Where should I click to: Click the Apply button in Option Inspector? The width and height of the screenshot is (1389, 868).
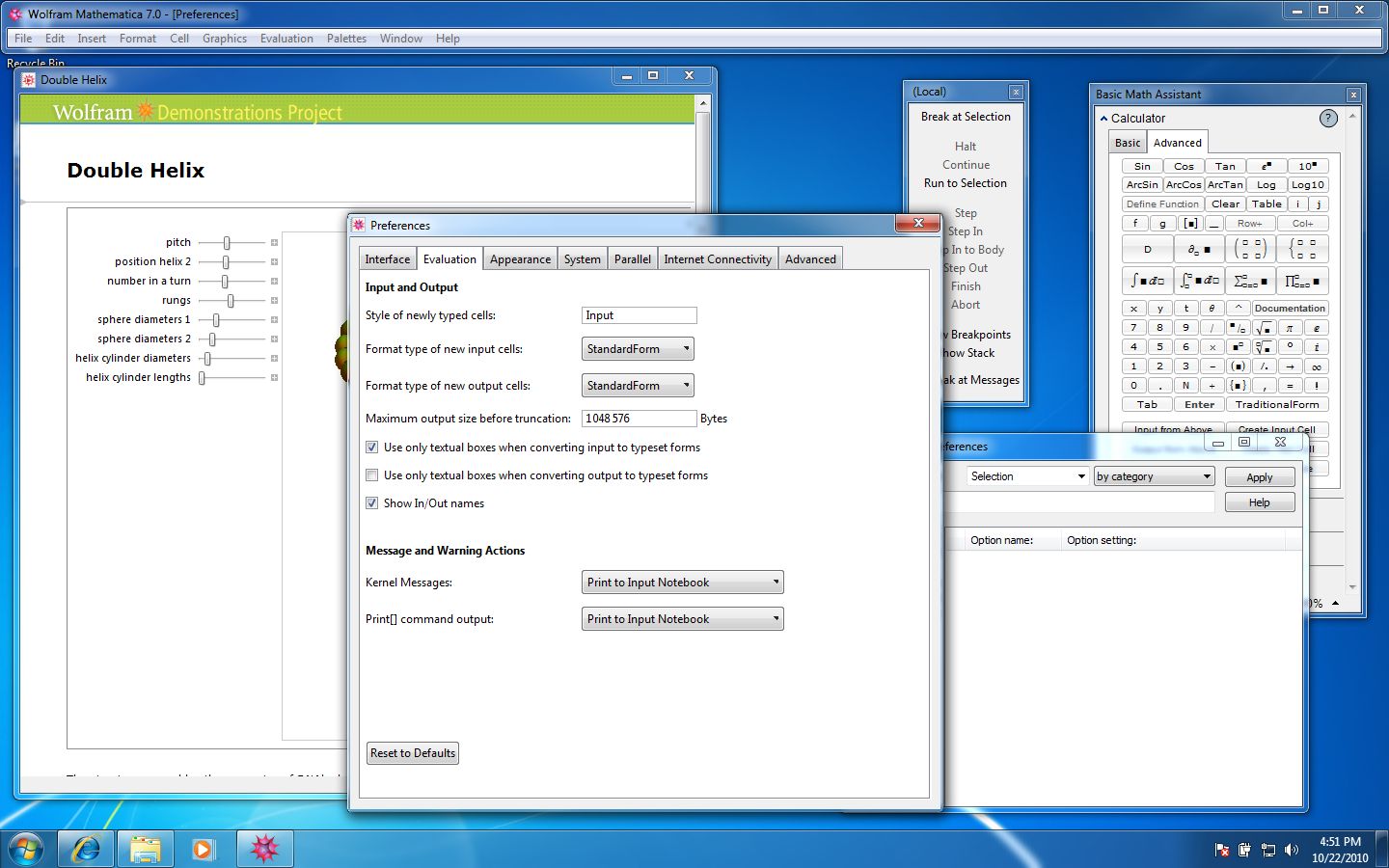click(x=1260, y=477)
